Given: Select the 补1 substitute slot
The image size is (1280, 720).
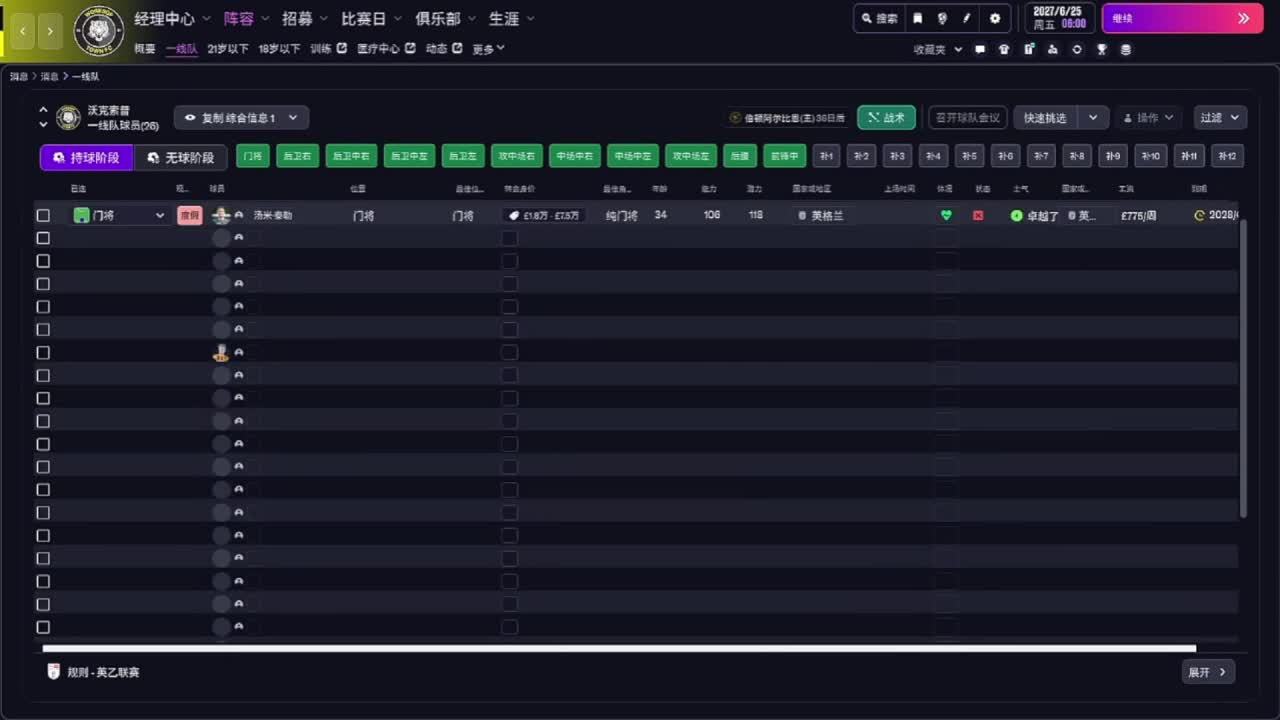Looking at the screenshot, I should pyautogui.click(x=826, y=156).
